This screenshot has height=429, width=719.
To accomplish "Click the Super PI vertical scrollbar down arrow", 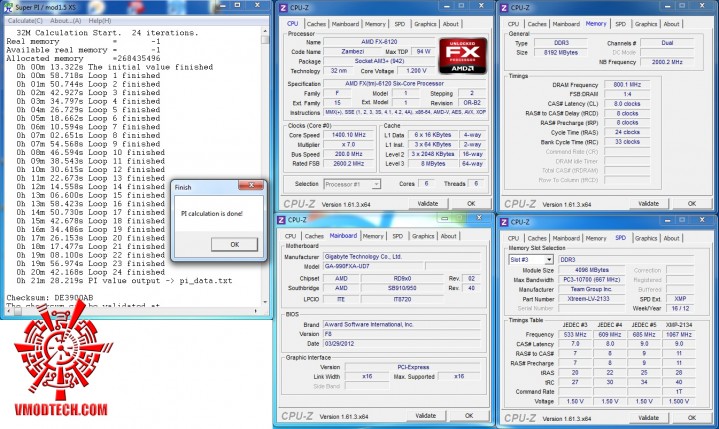I will tap(265, 302).
